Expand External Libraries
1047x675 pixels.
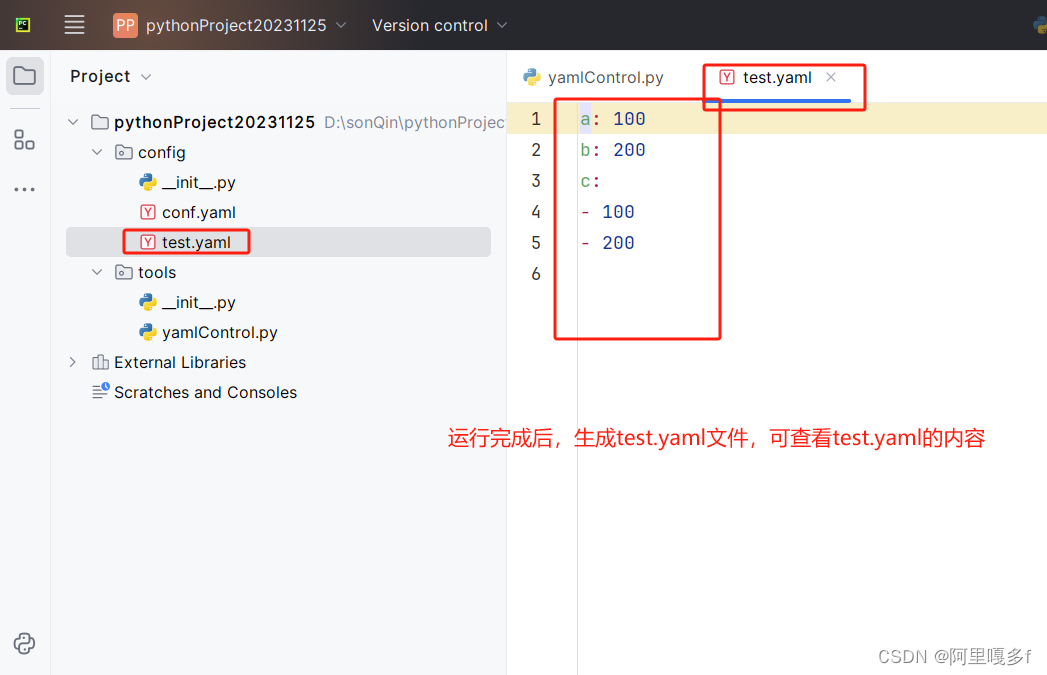click(x=71, y=362)
